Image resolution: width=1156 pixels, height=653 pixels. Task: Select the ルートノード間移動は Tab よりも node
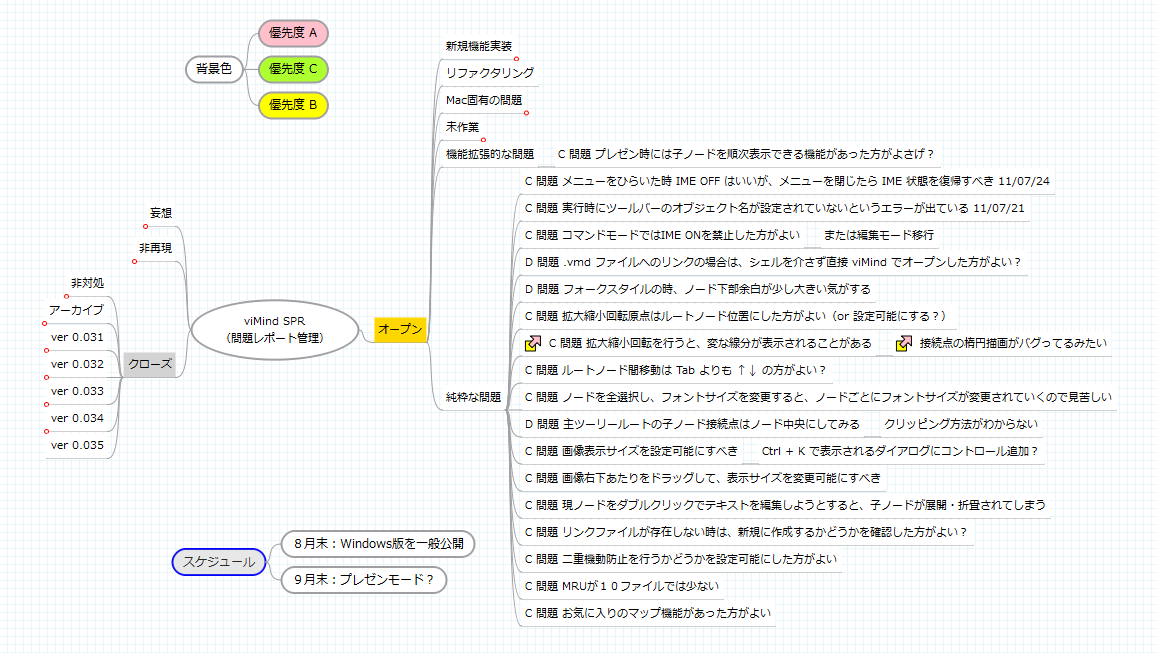pos(675,371)
